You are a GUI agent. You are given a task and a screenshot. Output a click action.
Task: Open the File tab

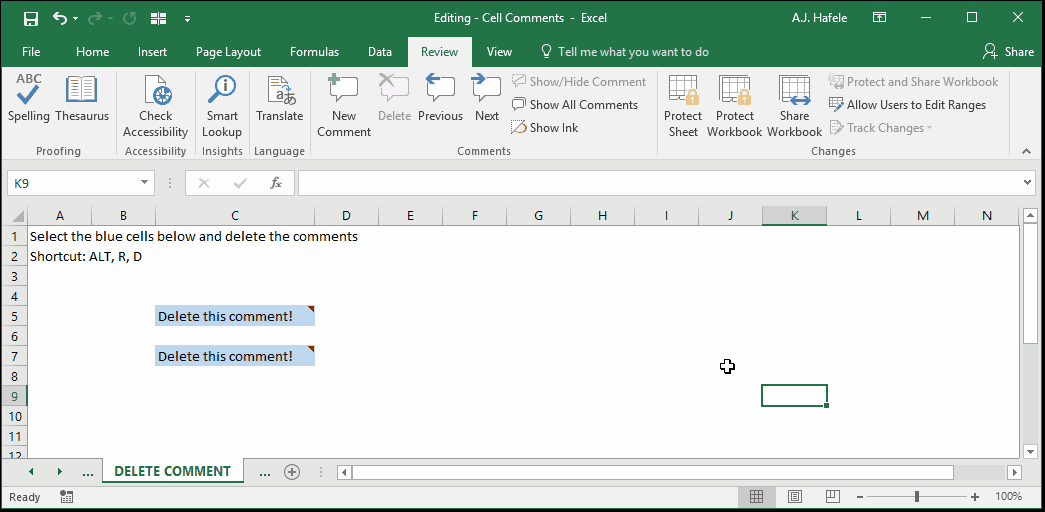tap(31, 51)
